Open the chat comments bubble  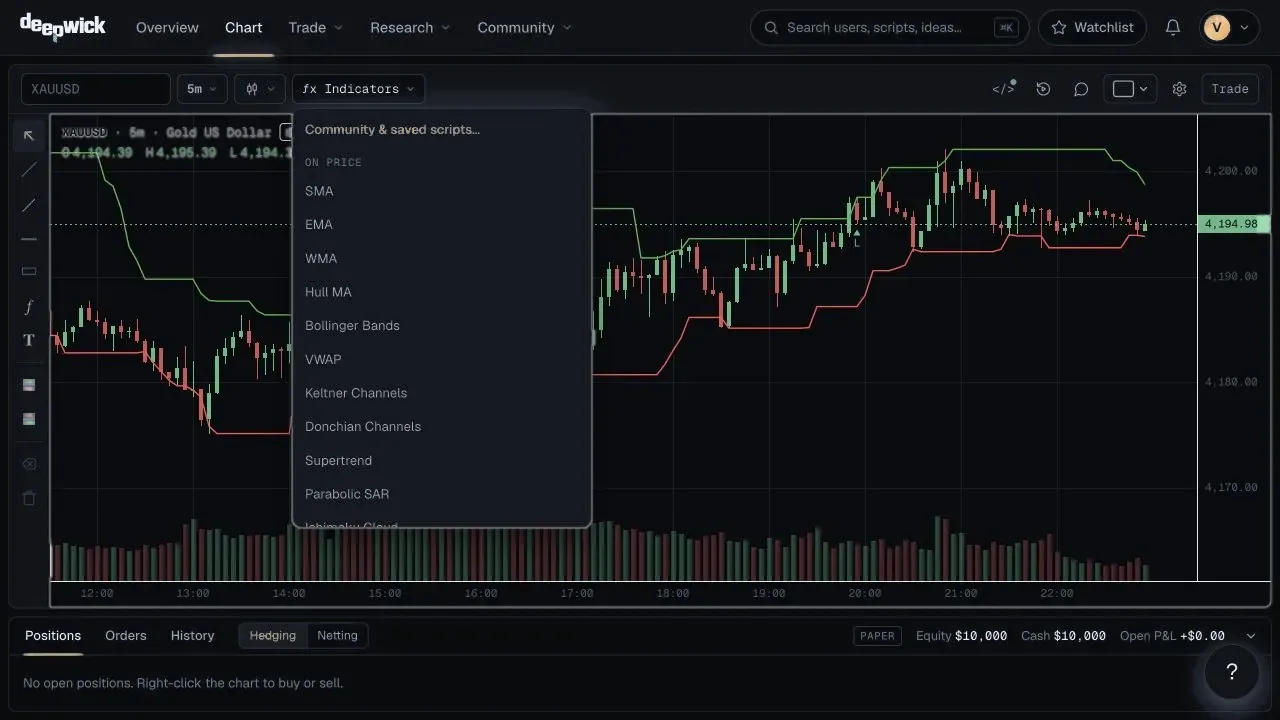(1081, 89)
